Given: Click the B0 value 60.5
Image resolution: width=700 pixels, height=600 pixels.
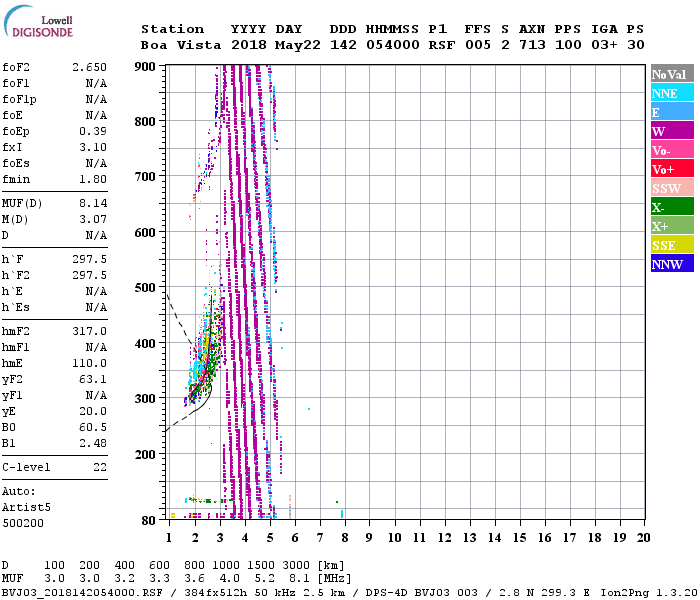Looking at the screenshot, I should pos(93,427).
